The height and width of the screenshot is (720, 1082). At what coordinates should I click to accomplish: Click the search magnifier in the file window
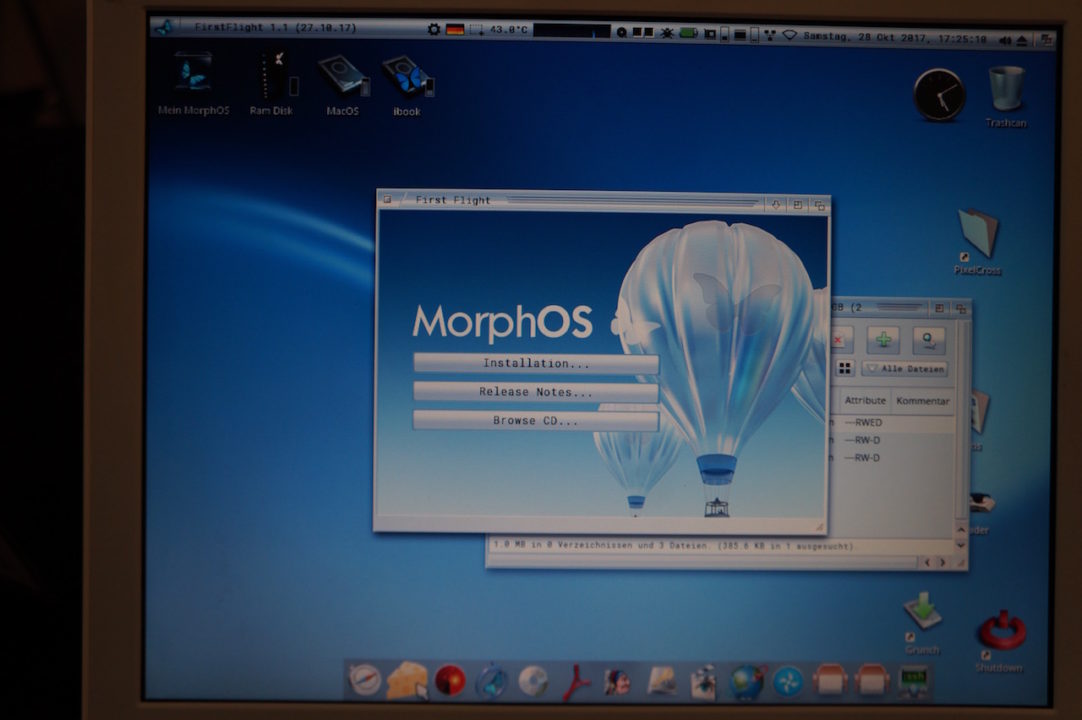click(x=929, y=340)
